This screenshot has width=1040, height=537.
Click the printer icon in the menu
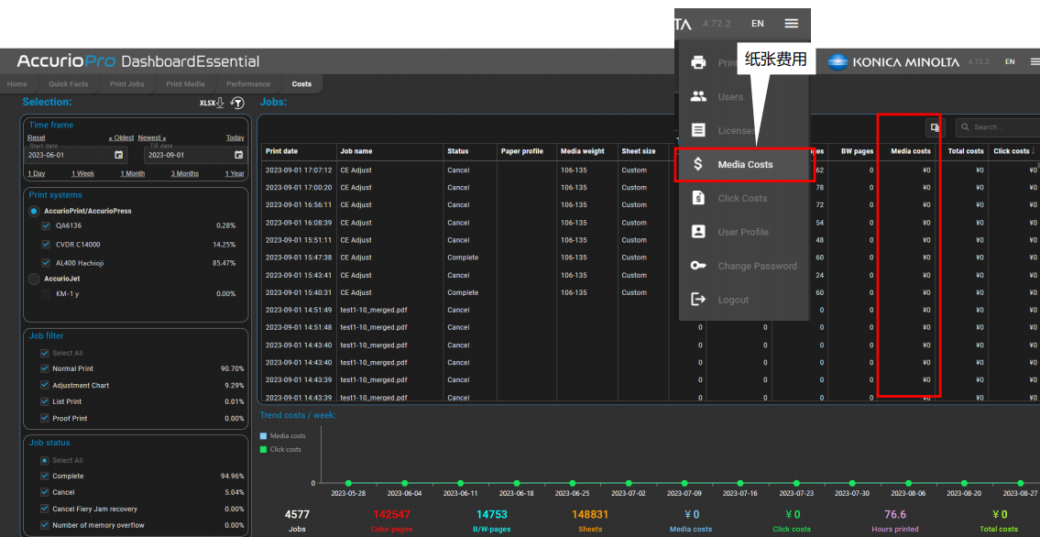(x=698, y=63)
